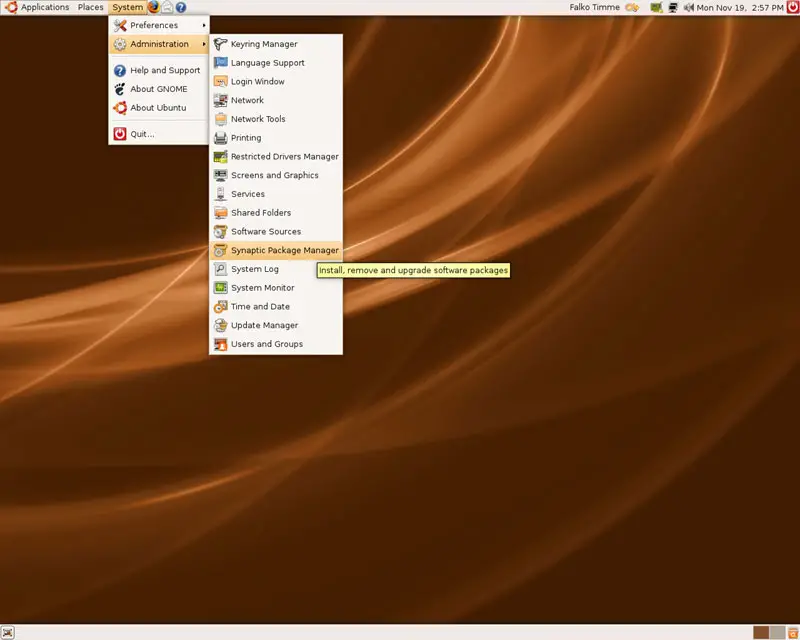Click the fast user switch icon
Screen dimensions: 800x640
pyautogui.click(x=632, y=7)
